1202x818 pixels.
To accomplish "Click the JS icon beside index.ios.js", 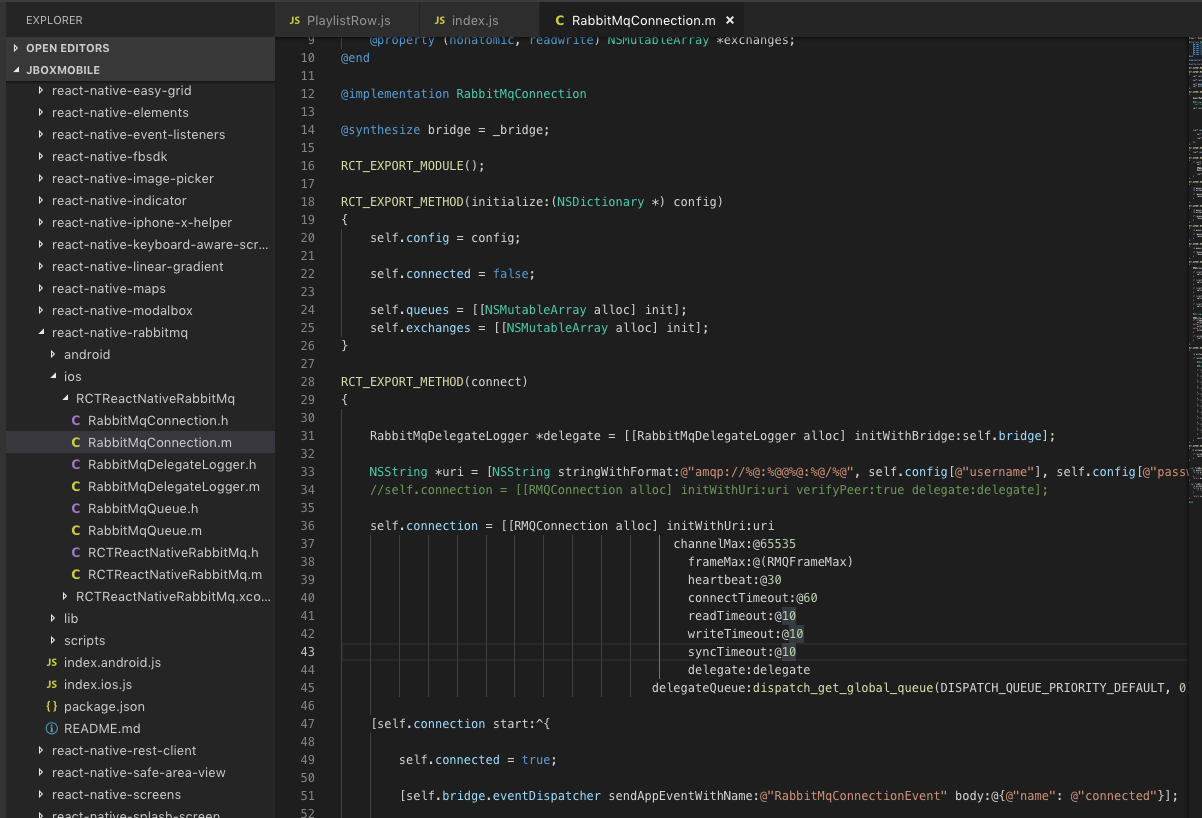I will click(51, 684).
